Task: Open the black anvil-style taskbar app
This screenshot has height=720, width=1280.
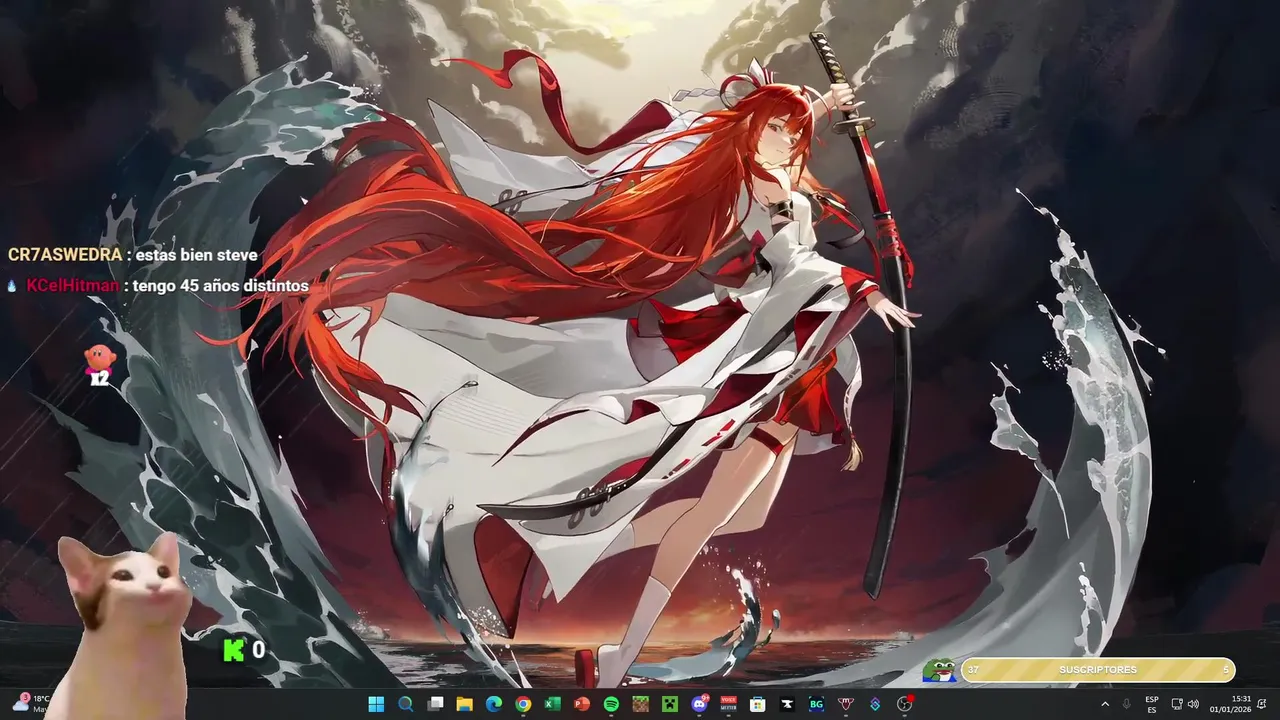Action: coord(787,704)
